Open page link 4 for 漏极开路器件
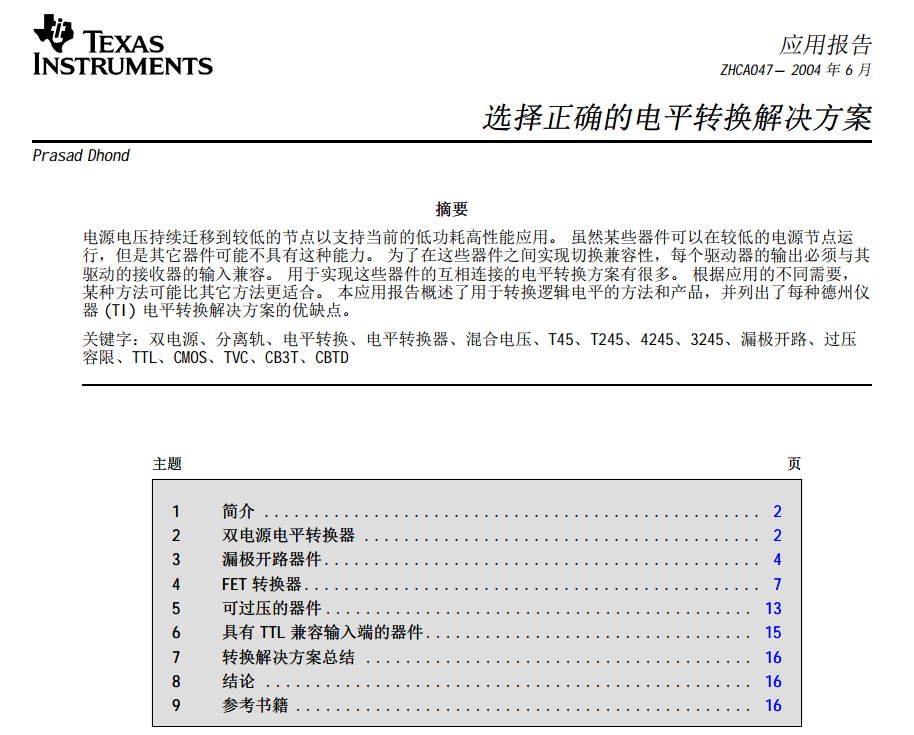Screen dimensions: 914x735 pos(777,560)
